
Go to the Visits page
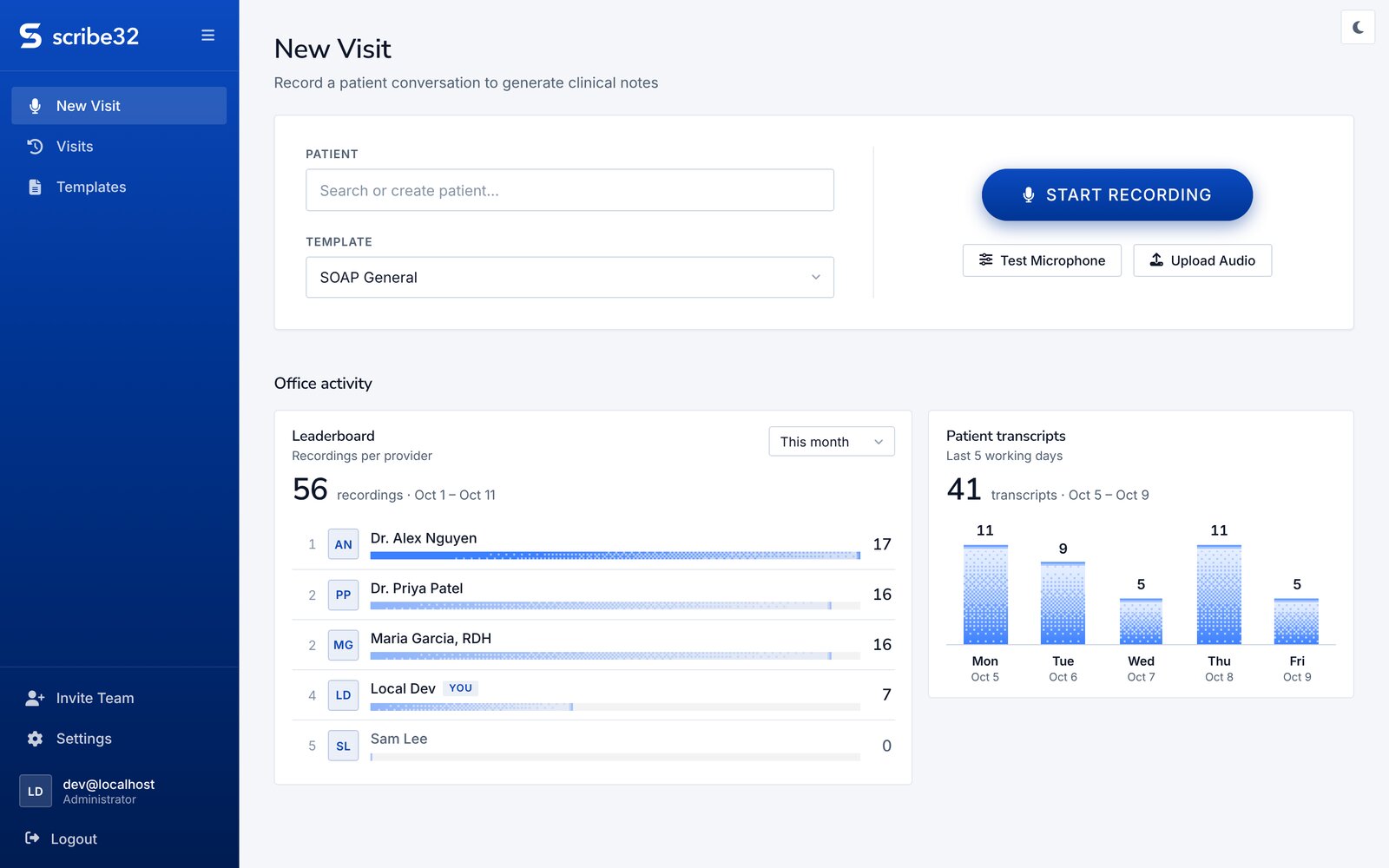coord(119,147)
